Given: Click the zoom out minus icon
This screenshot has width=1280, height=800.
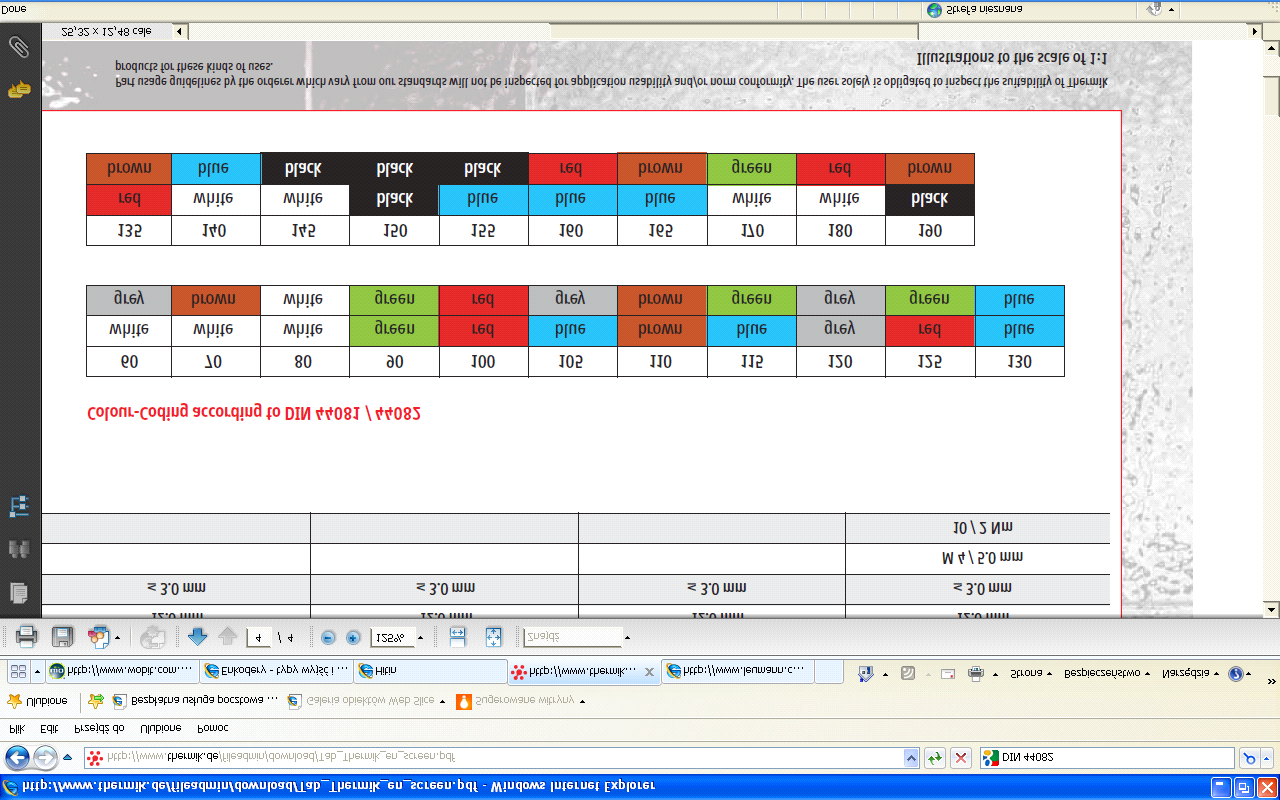Looking at the screenshot, I should coord(328,637).
